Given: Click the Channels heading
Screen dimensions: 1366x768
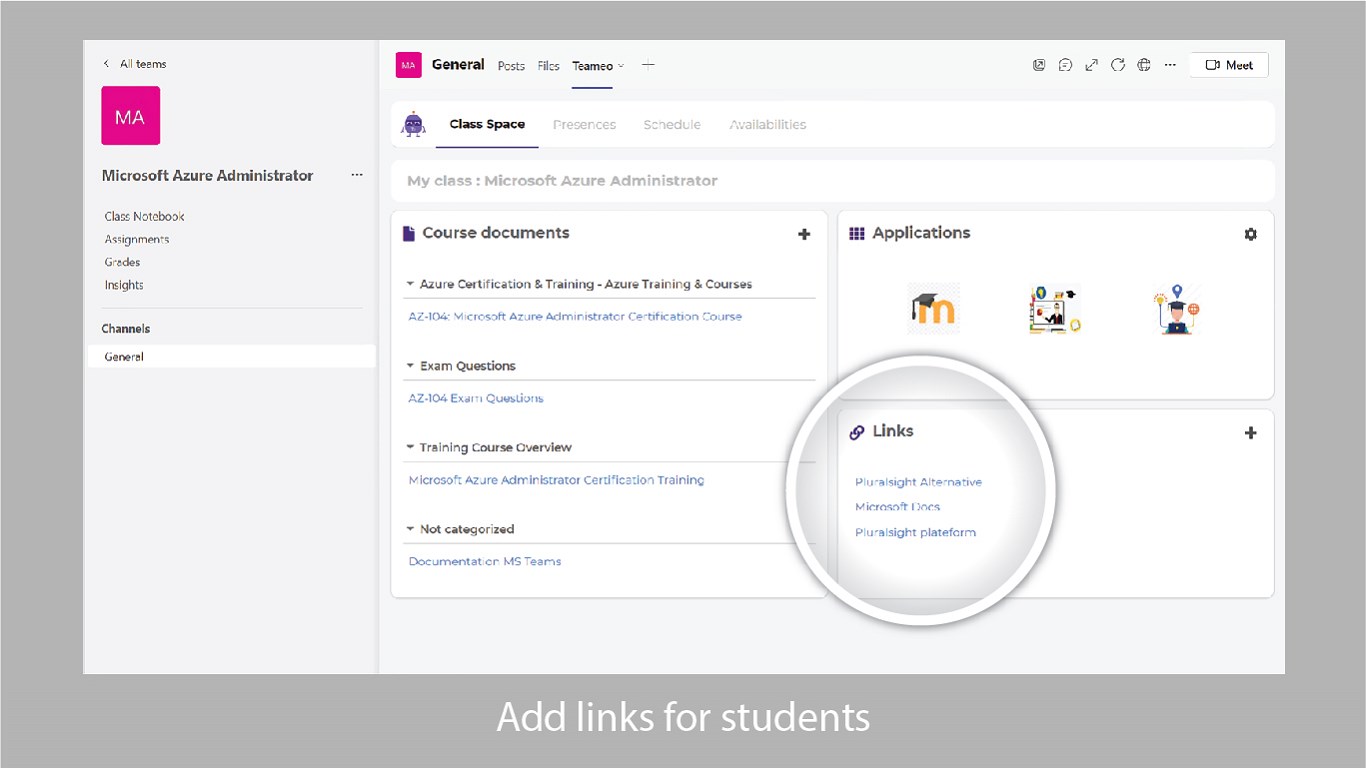Looking at the screenshot, I should pyautogui.click(x=126, y=328).
